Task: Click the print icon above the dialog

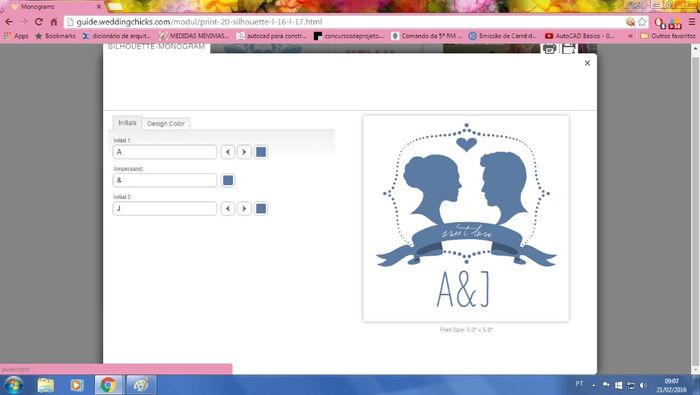Action: [x=550, y=48]
